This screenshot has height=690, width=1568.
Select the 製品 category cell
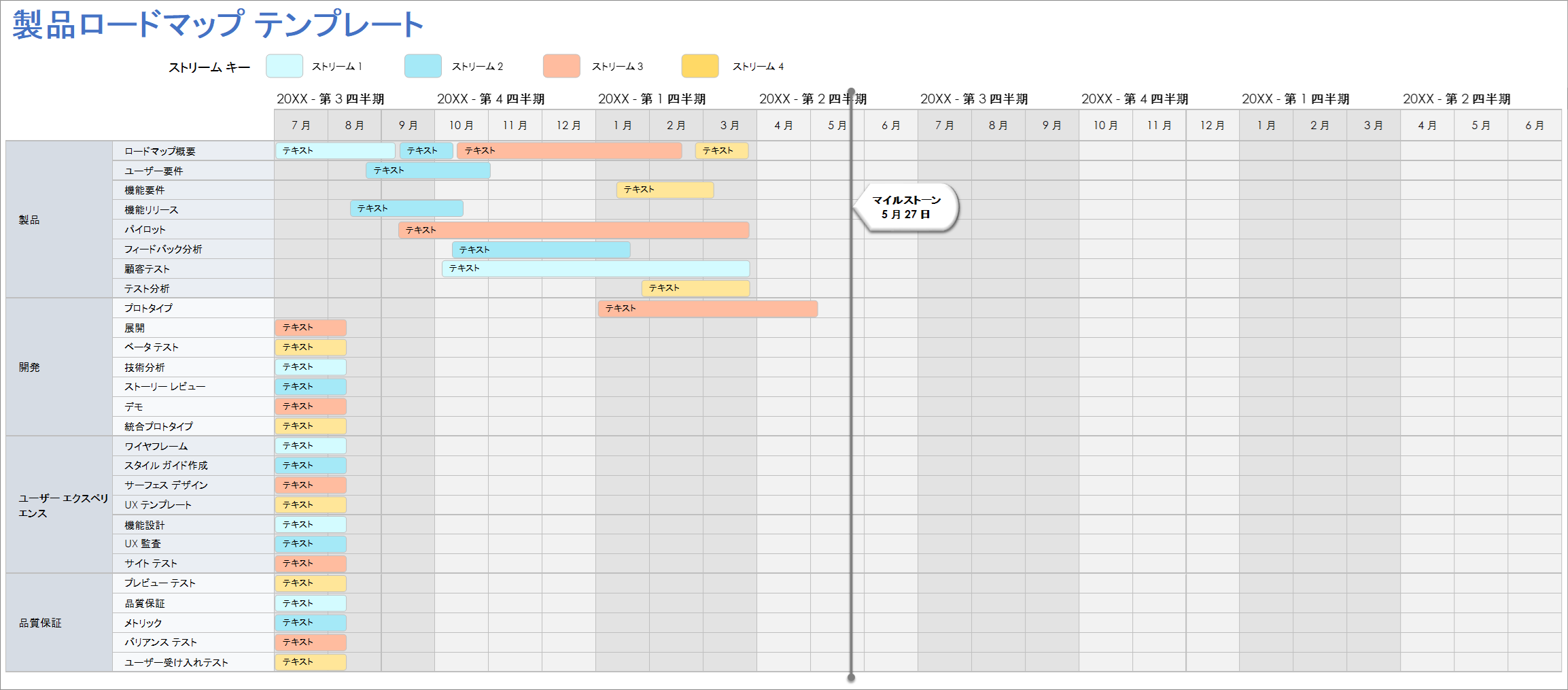59,220
